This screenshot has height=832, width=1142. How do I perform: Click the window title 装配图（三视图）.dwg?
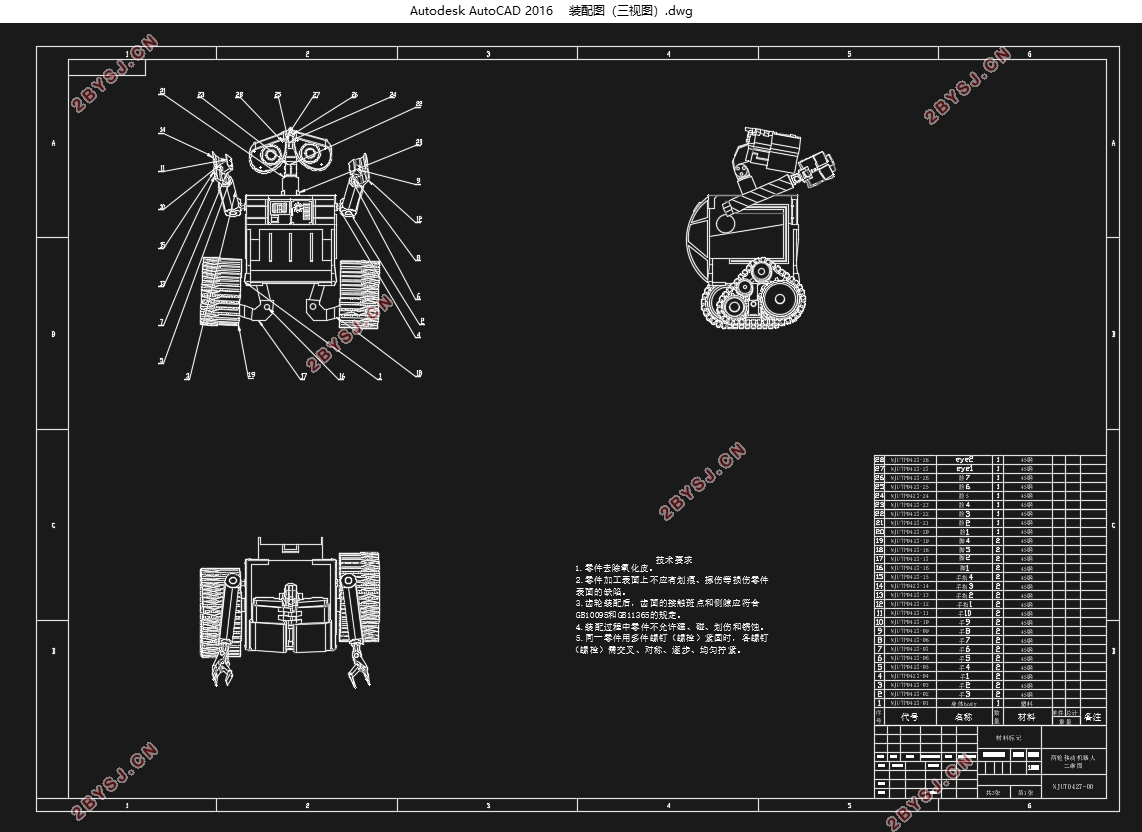coord(630,11)
